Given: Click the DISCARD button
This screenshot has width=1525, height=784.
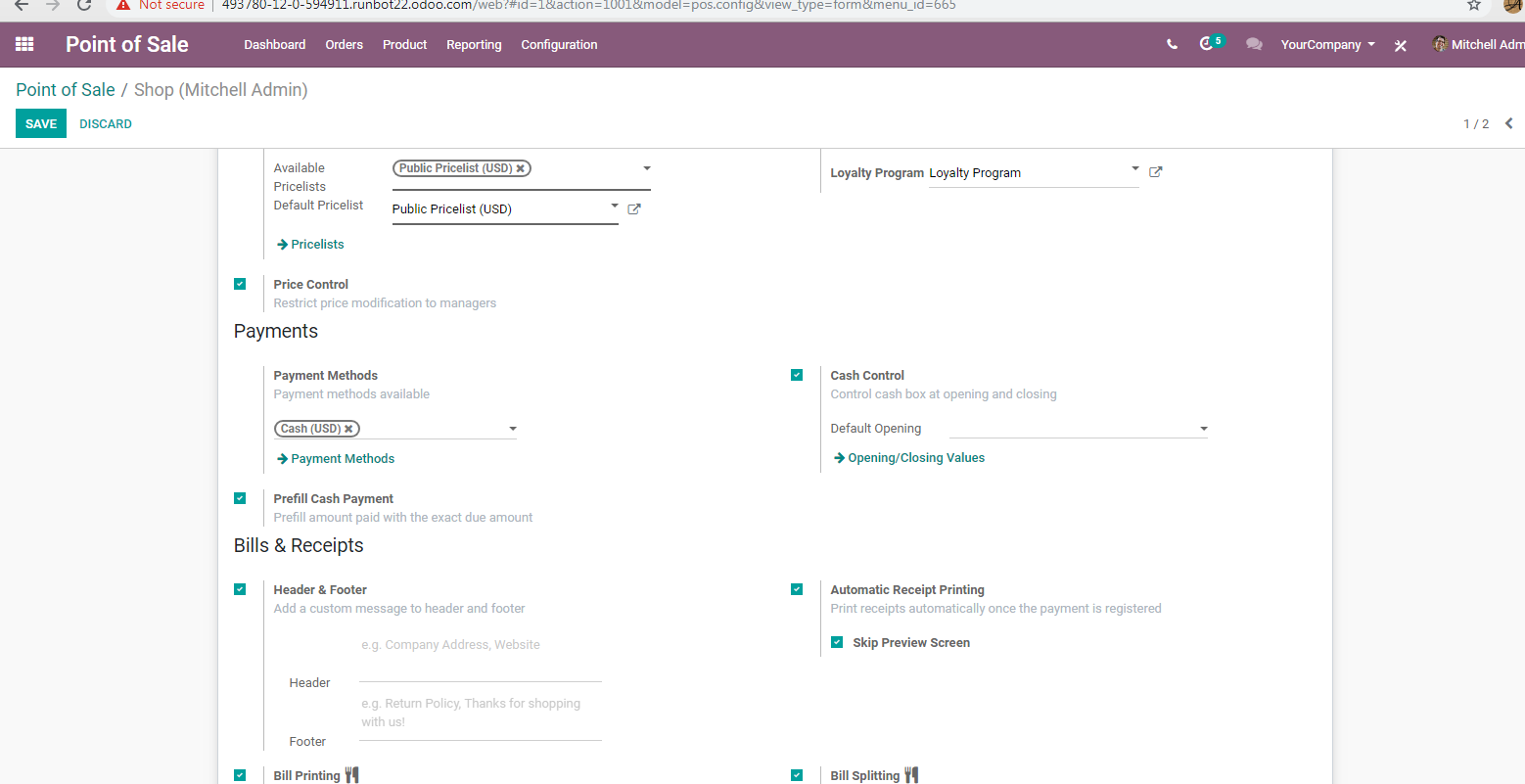Looking at the screenshot, I should [x=106, y=123].
